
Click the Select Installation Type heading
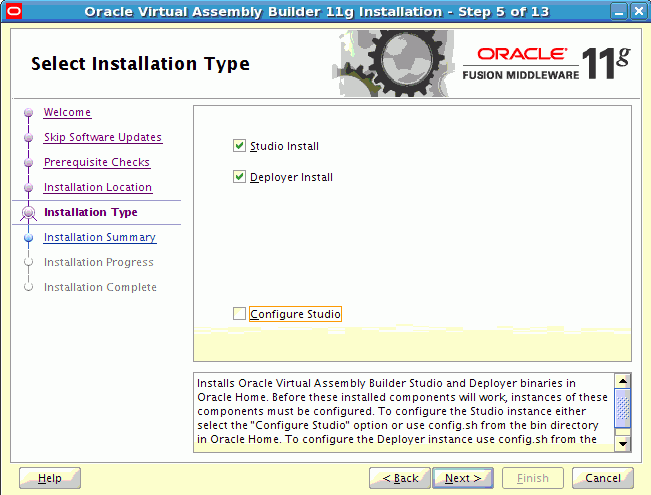coord(140,64)
